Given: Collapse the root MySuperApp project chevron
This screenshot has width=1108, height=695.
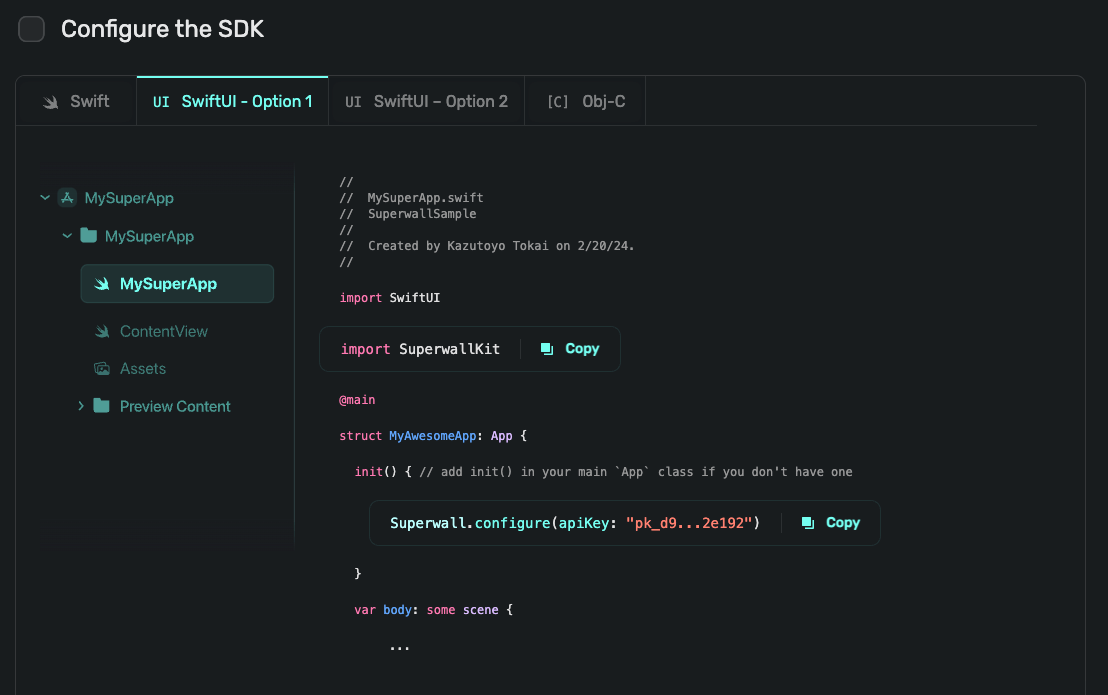Looking at the screenshot, I should click(x=45, y=198).
